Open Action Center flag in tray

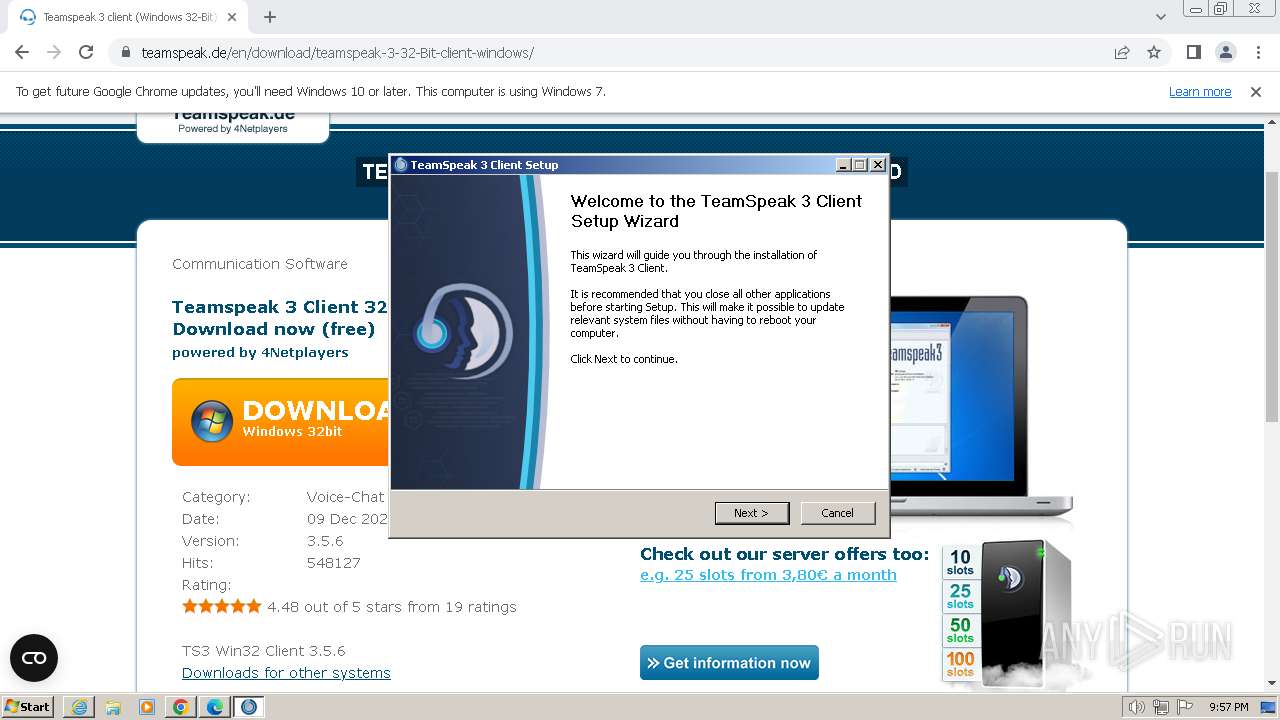[x=1185, y=707]
